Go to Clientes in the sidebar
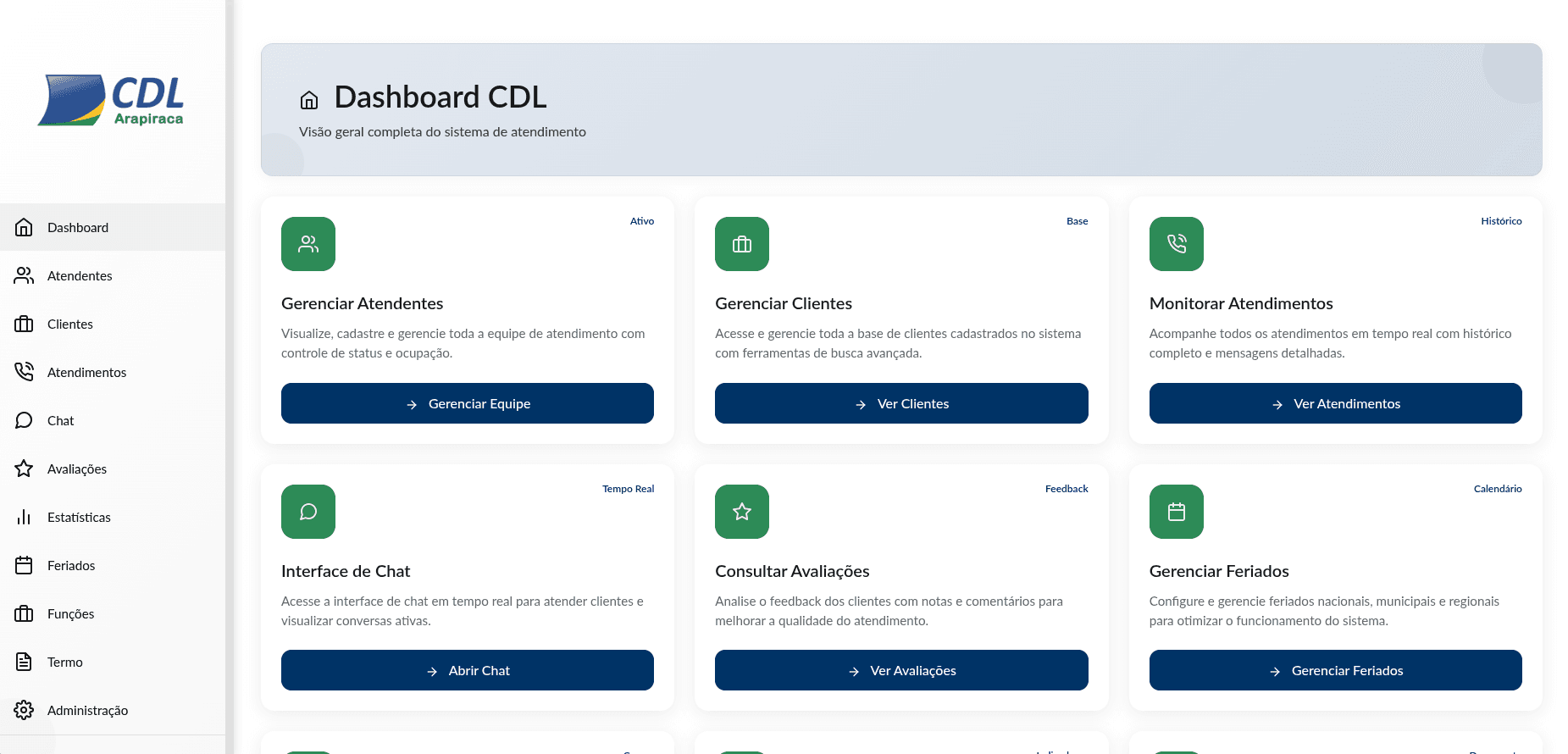 (x=113, y=324)
